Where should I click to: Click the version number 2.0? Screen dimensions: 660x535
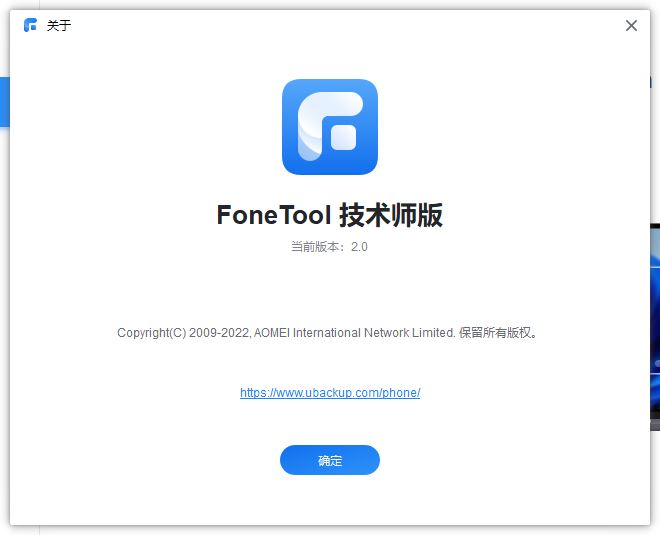(x=359, y=247)
